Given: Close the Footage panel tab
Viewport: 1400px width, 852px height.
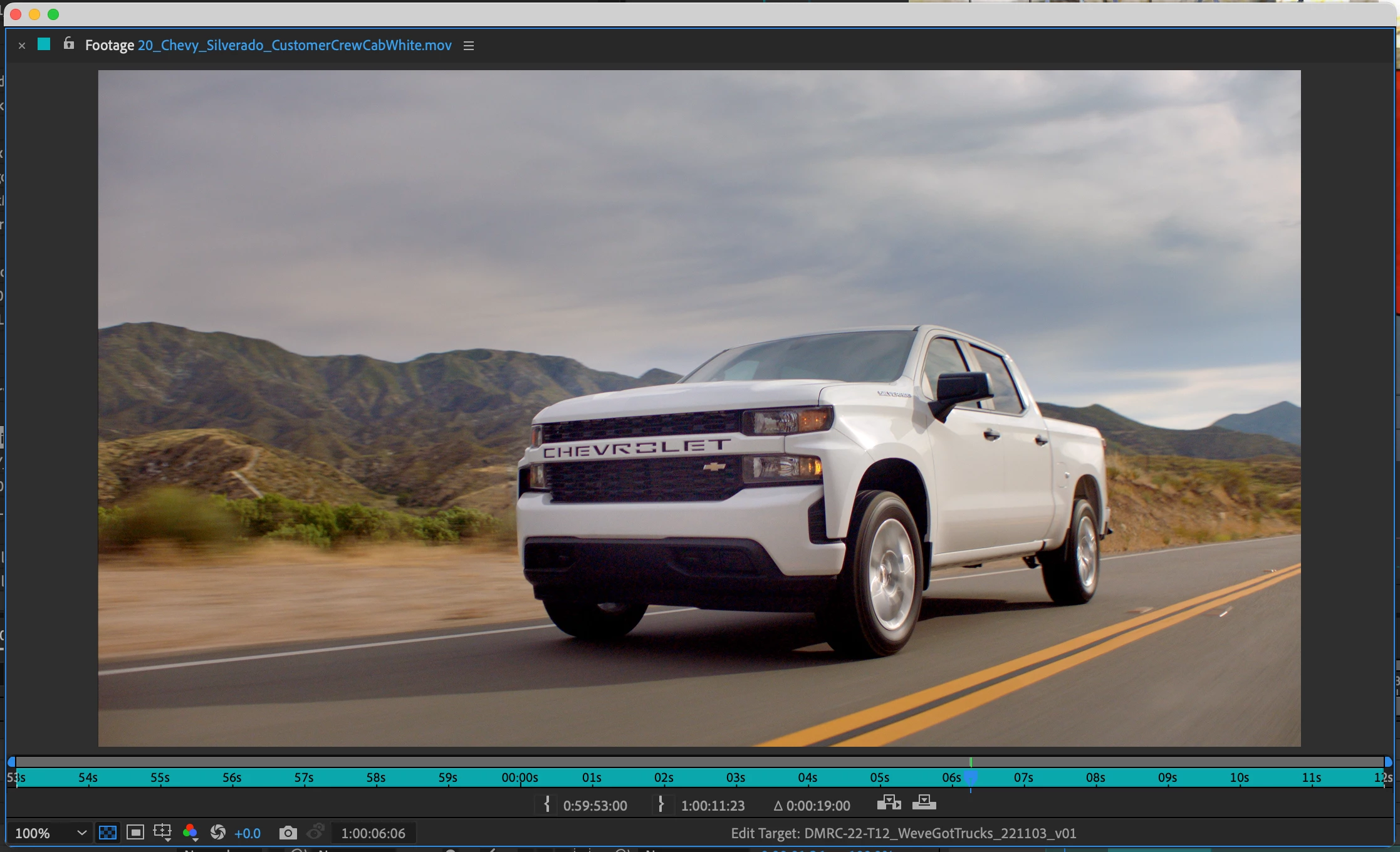Looking at the screenshot, I should click(22, 46).
